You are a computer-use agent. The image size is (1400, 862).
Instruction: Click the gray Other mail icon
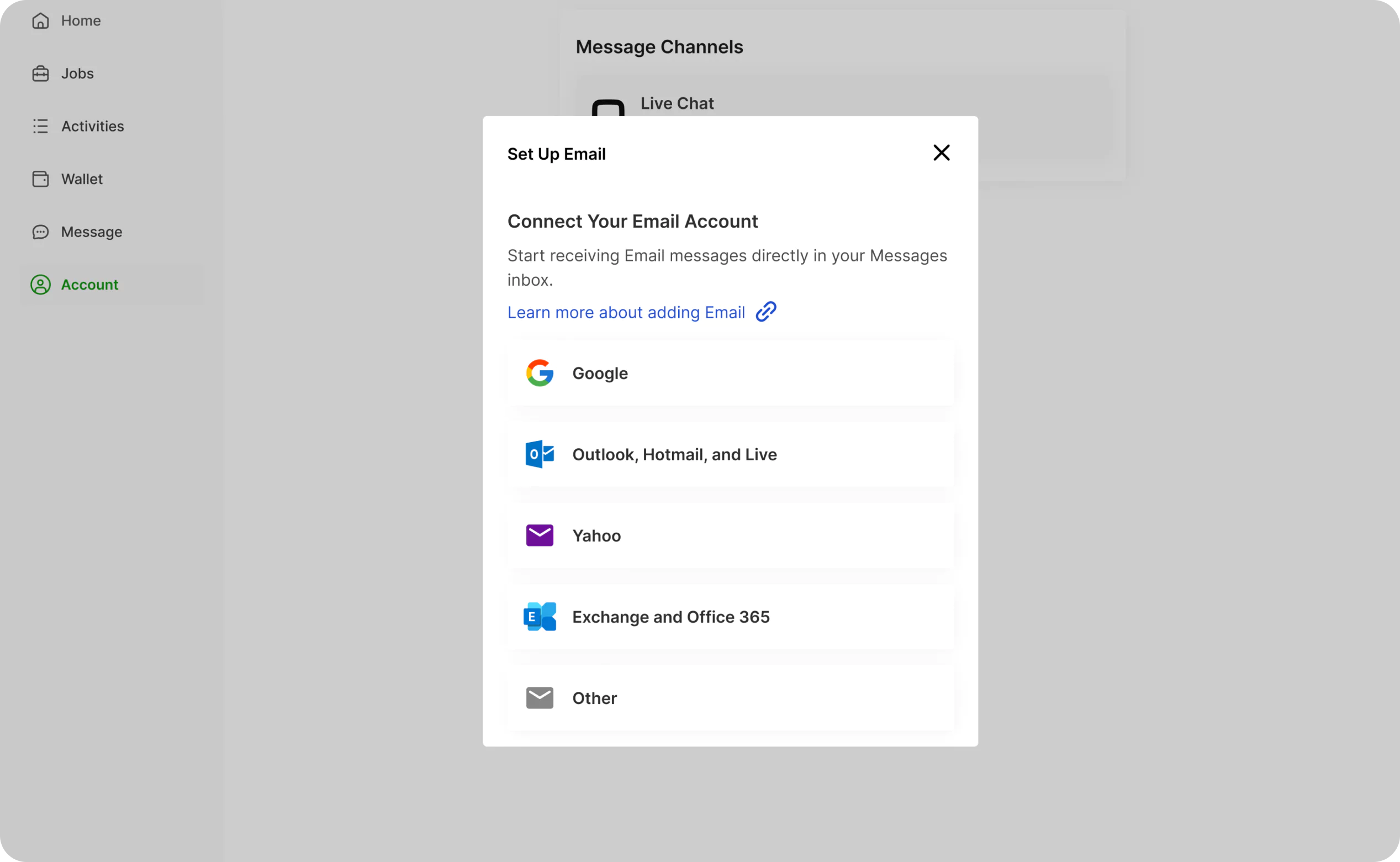539,698
